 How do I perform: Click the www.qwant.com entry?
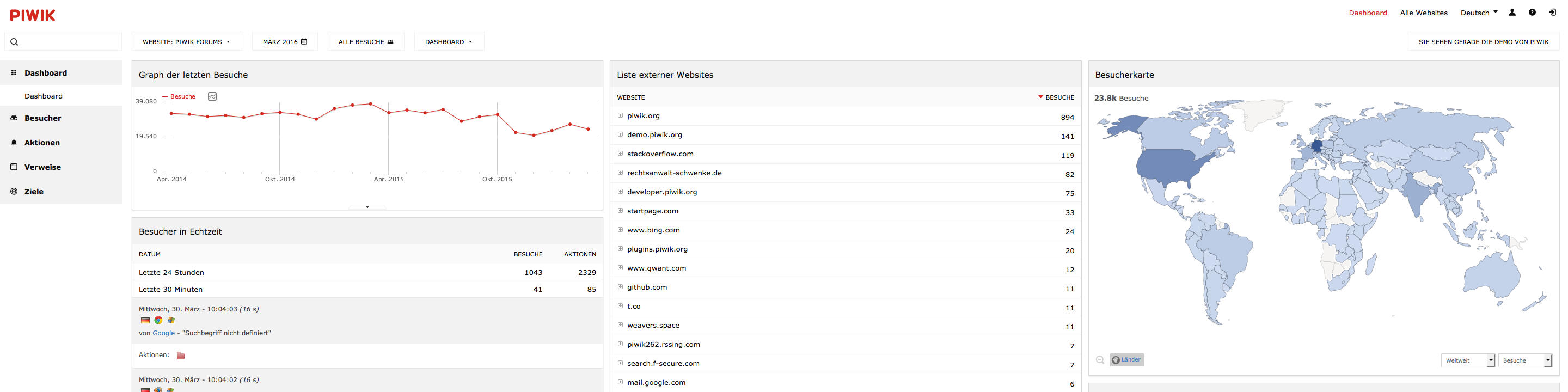click(x=656, y=268)
